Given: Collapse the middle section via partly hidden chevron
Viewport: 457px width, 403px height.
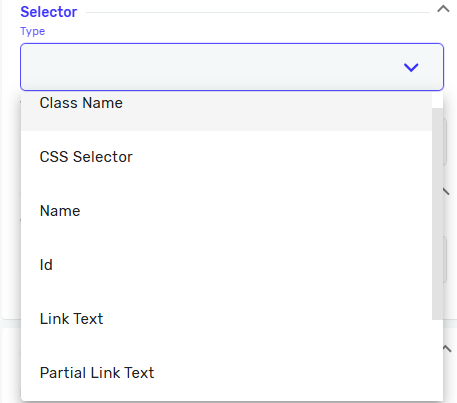Looking at the screenshot, I should point(446,192).
